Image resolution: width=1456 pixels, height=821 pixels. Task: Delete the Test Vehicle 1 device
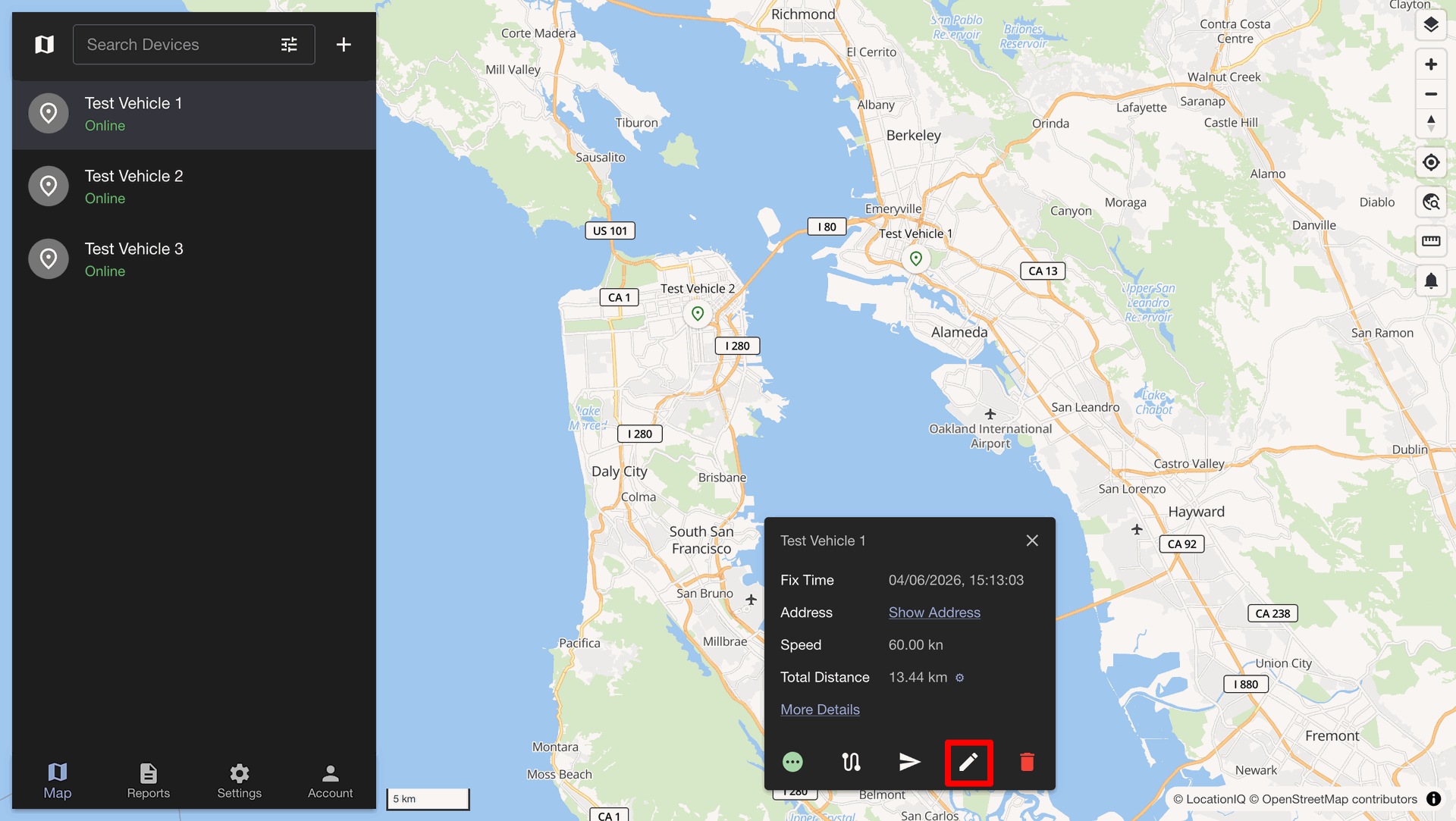pyautogui.click(x=1028, y=762)
